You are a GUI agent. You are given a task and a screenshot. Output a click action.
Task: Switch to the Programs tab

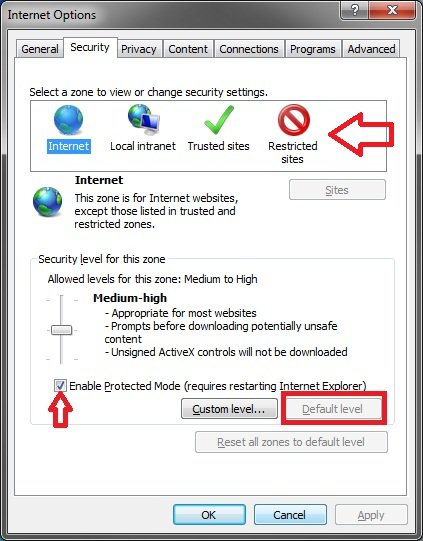[313, 49]
